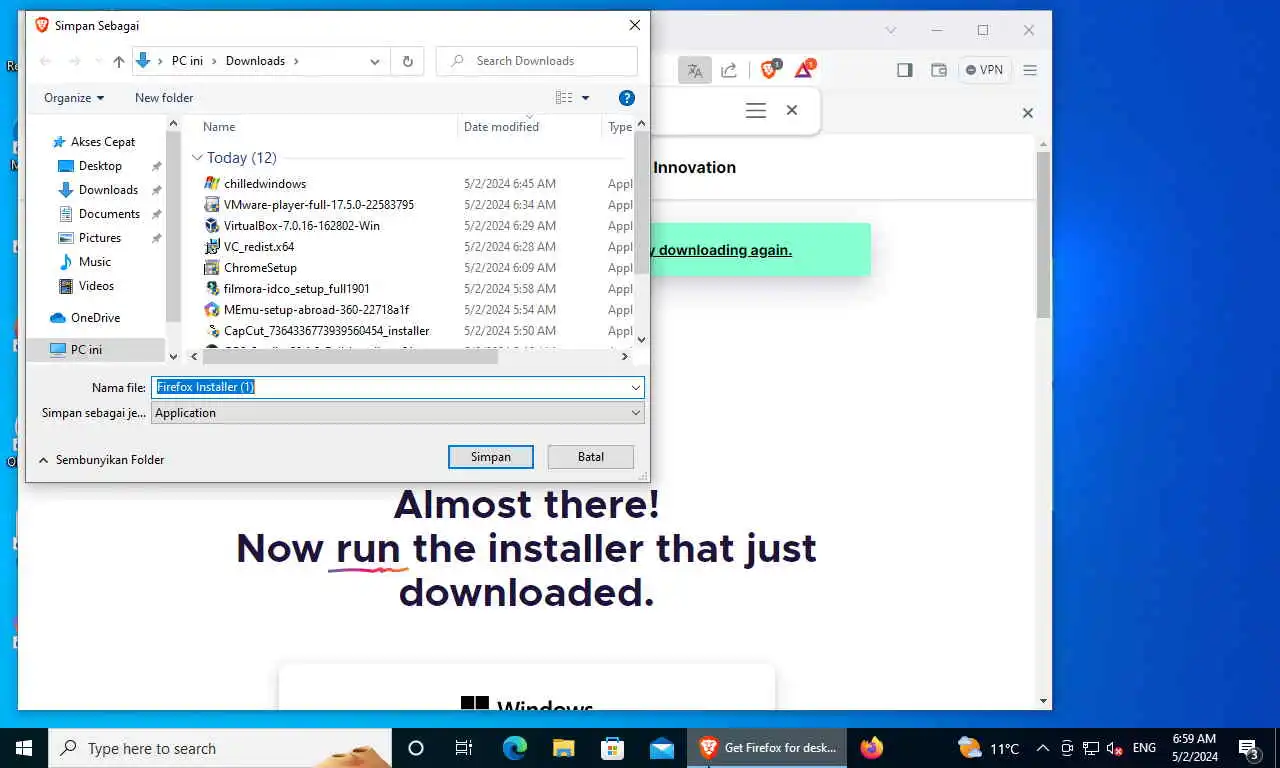Open the downloads bubble list menu icon
This screenshot has height=768, width=1280.
coord(756,110)
